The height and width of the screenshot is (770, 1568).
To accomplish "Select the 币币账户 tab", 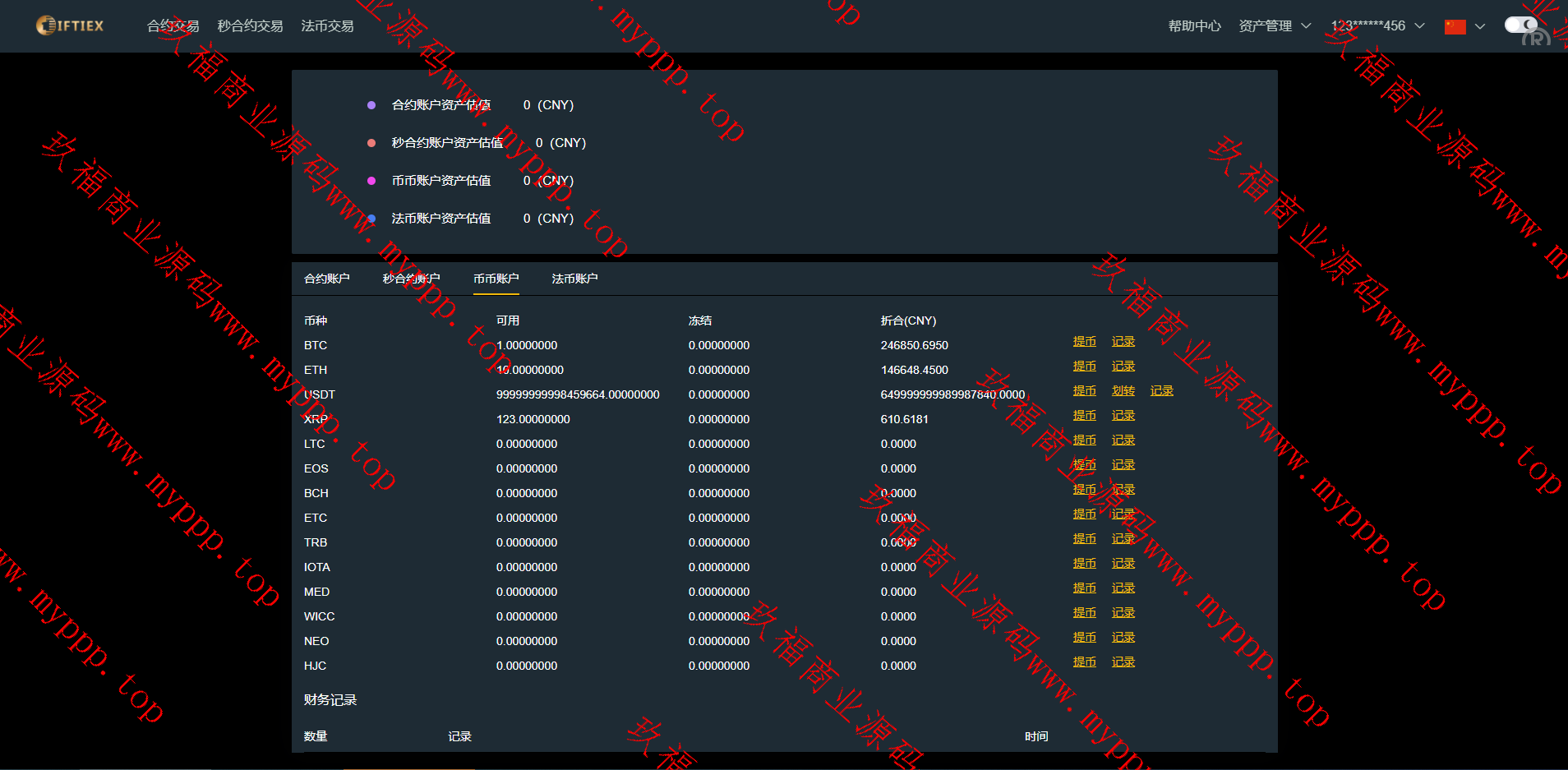I will pos(496,279).
